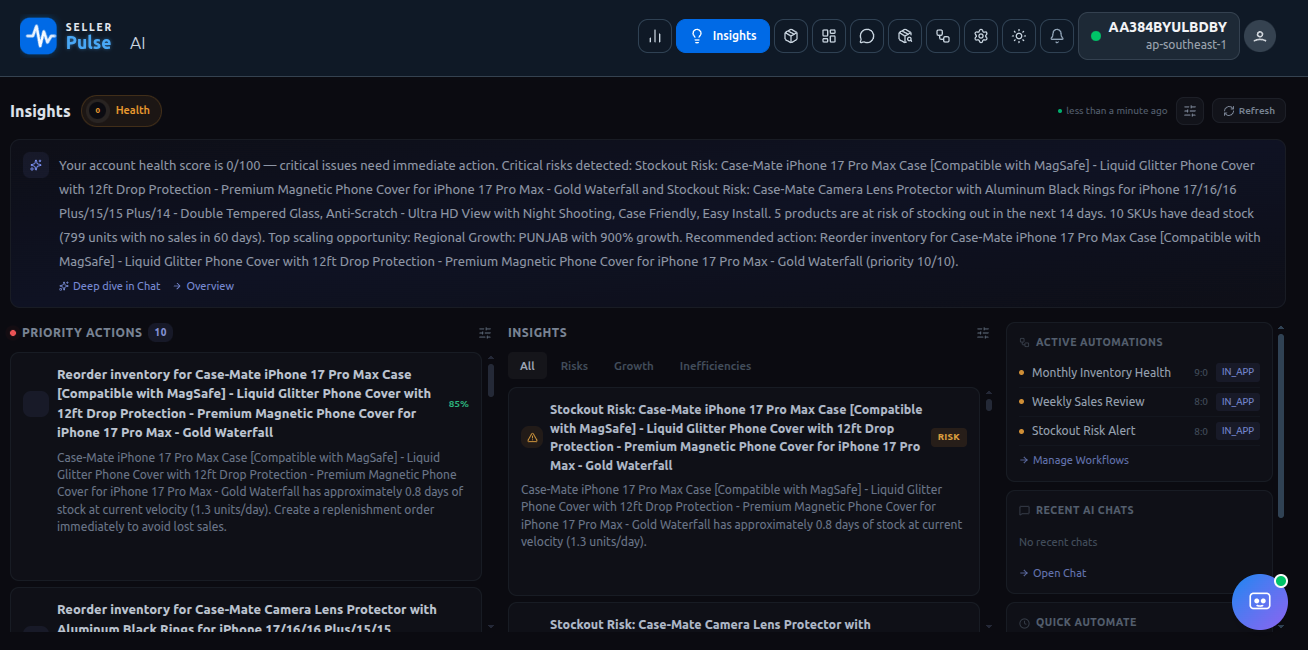
Task: Click the sparkle AI summary icon
Action: (36, 165)
